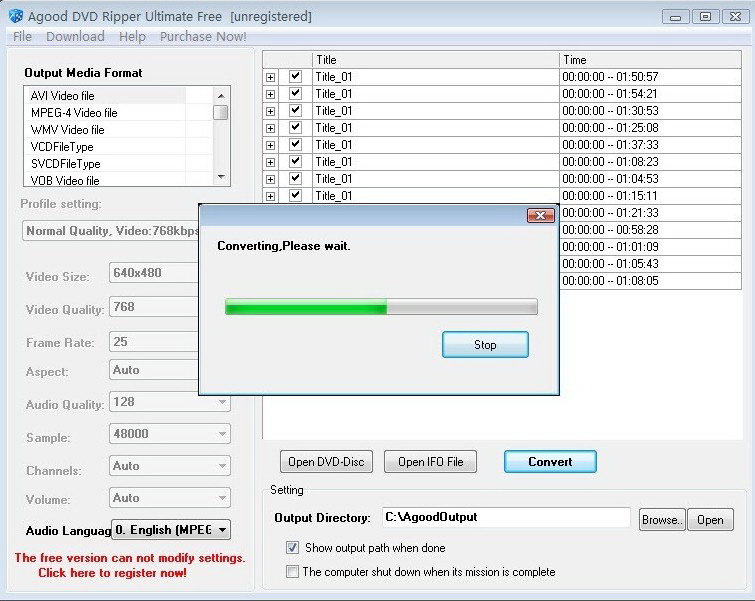Expand the title row lasting 01:25:08
This screenshot has width=755, height=601.
tap(271, 128)
